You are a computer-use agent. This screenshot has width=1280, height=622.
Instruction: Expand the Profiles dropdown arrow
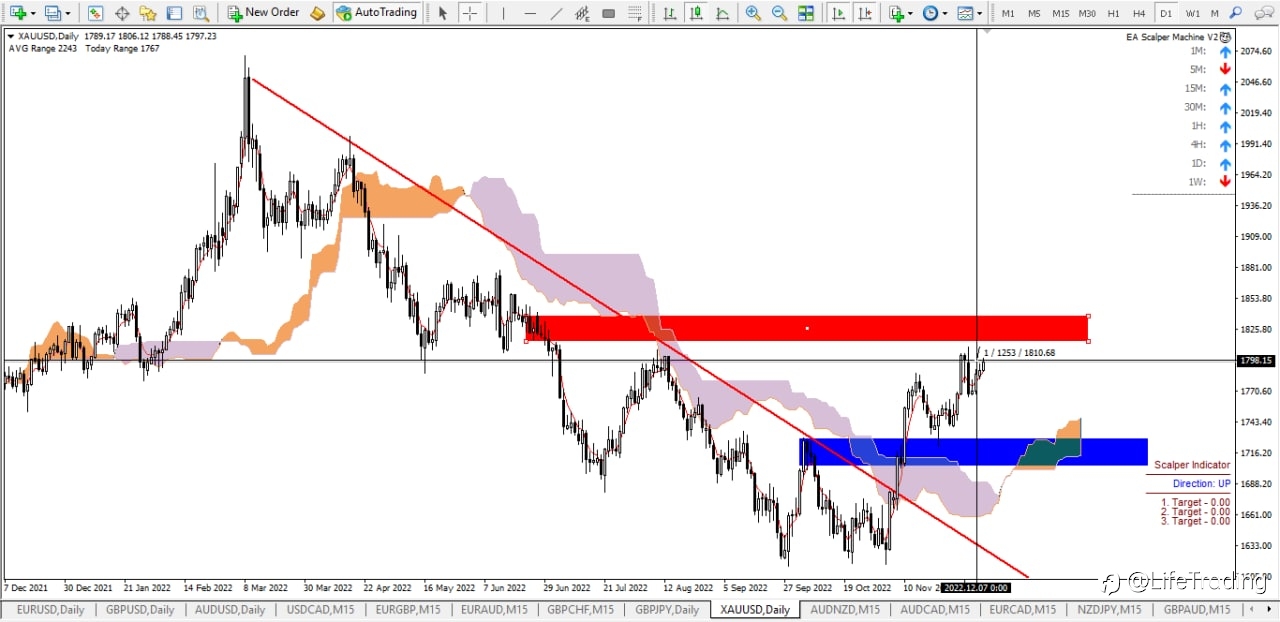pyautogui.click(x=68, y=14)
